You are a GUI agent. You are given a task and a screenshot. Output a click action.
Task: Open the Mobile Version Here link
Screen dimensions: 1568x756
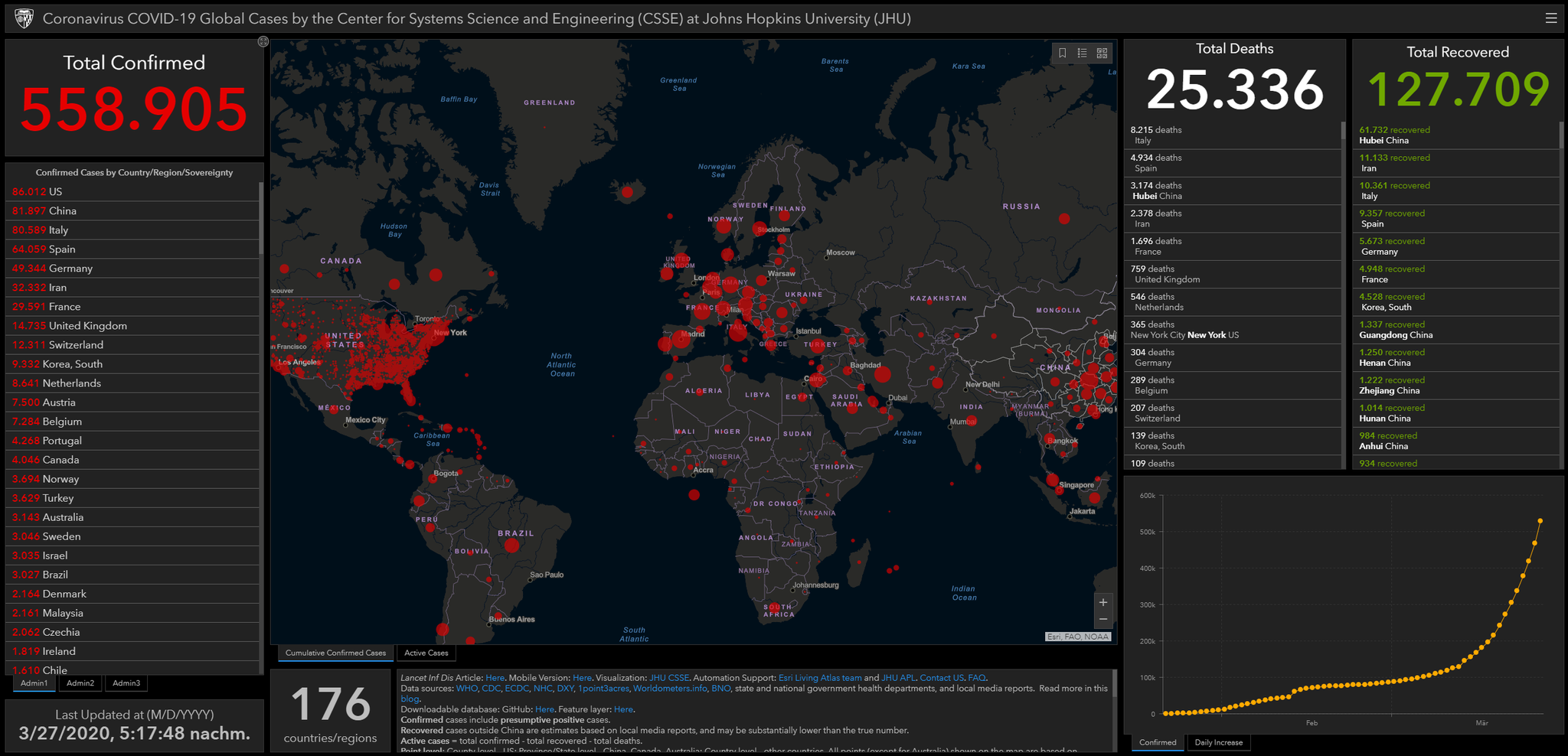(x=582, y=678)
